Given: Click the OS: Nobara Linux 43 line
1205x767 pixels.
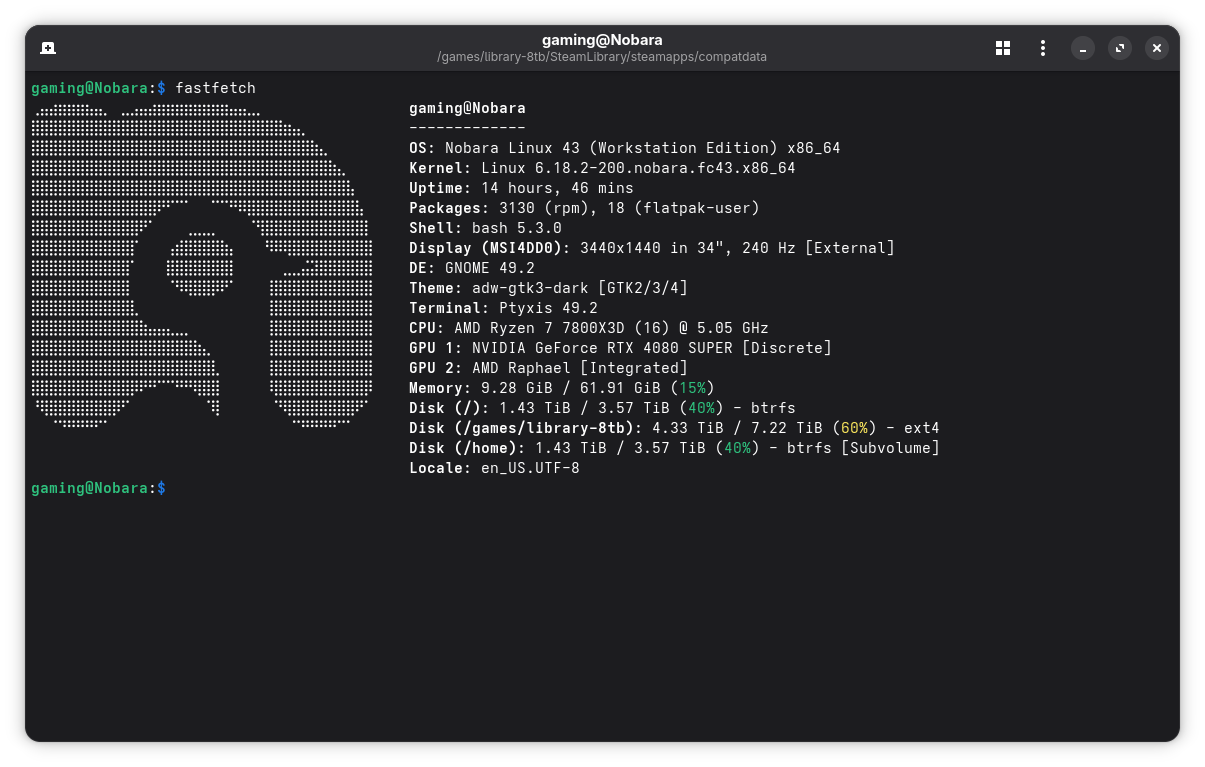Looking at the screenshot, I should pyautogui.click(x=625, y=148).
